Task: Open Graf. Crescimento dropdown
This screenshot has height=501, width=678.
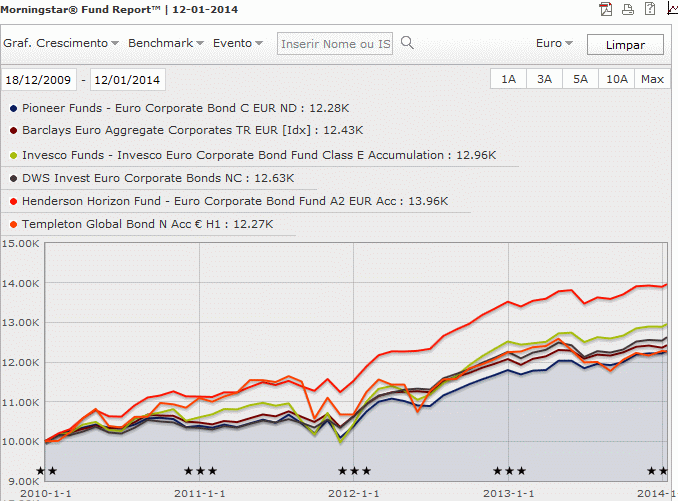Action: click(x=61, y=43)
